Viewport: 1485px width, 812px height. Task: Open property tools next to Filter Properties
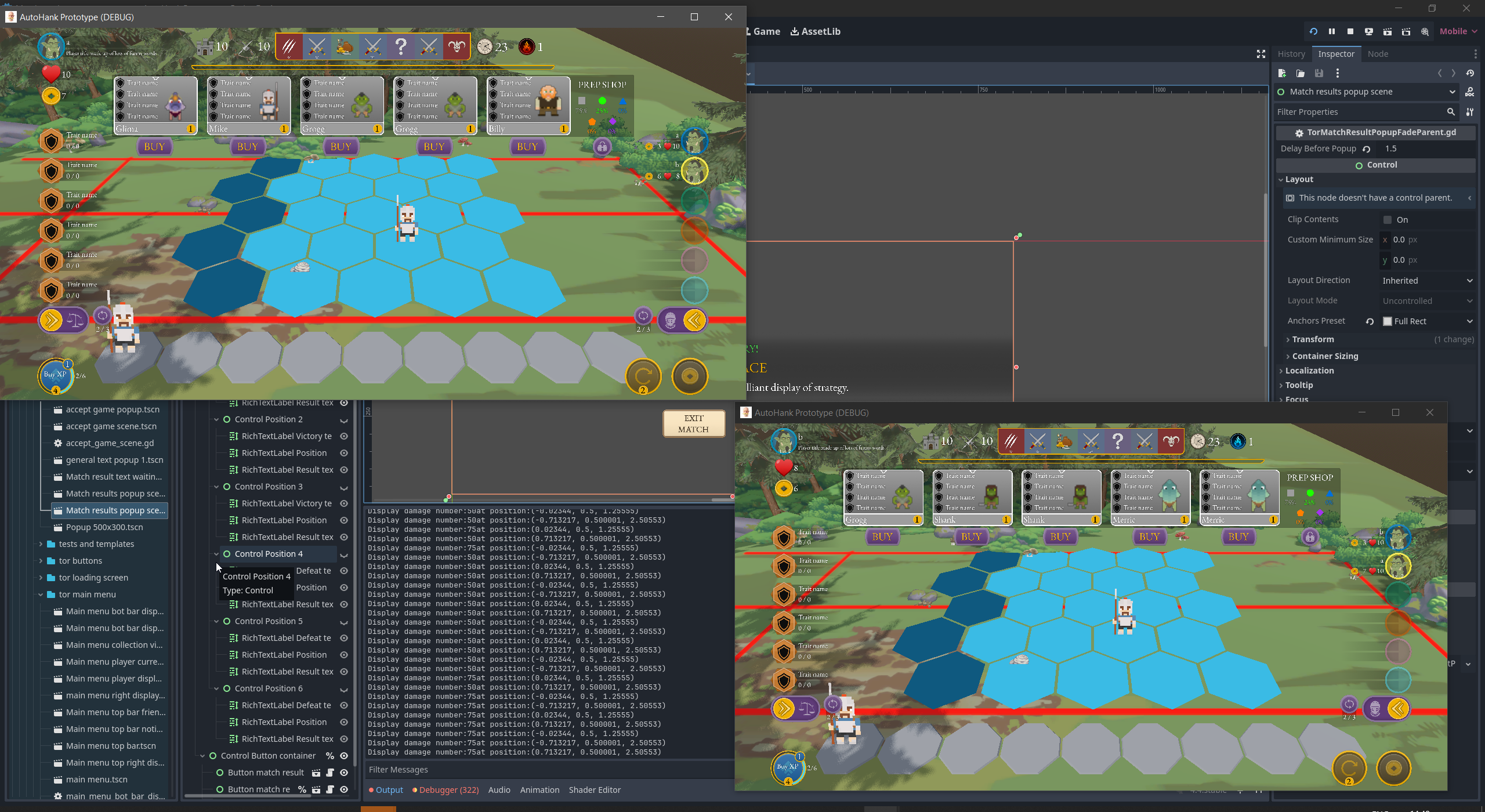1470,112
